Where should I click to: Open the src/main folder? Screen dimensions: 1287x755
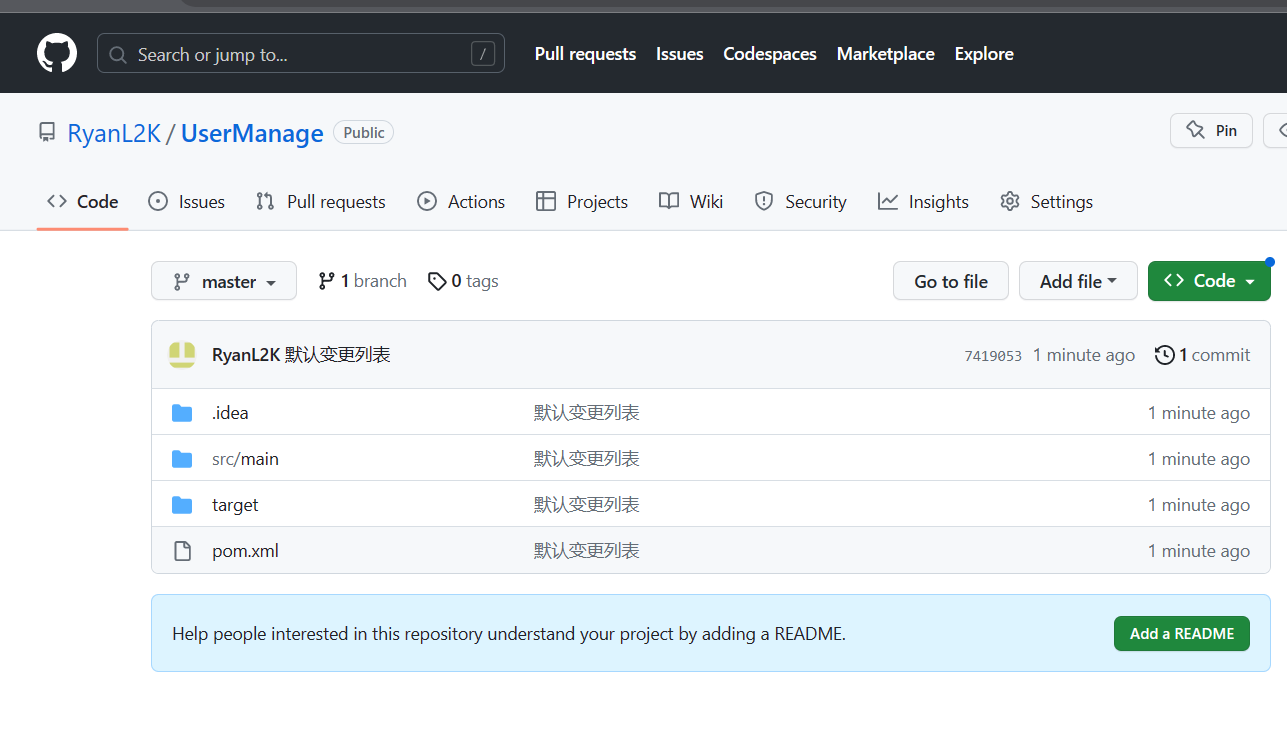click(245, 459)
